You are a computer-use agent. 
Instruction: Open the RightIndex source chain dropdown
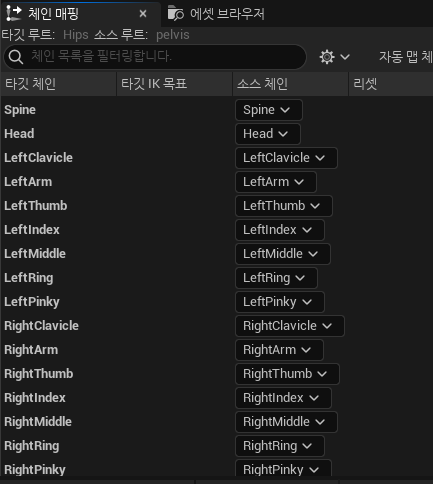click(283, 398)
